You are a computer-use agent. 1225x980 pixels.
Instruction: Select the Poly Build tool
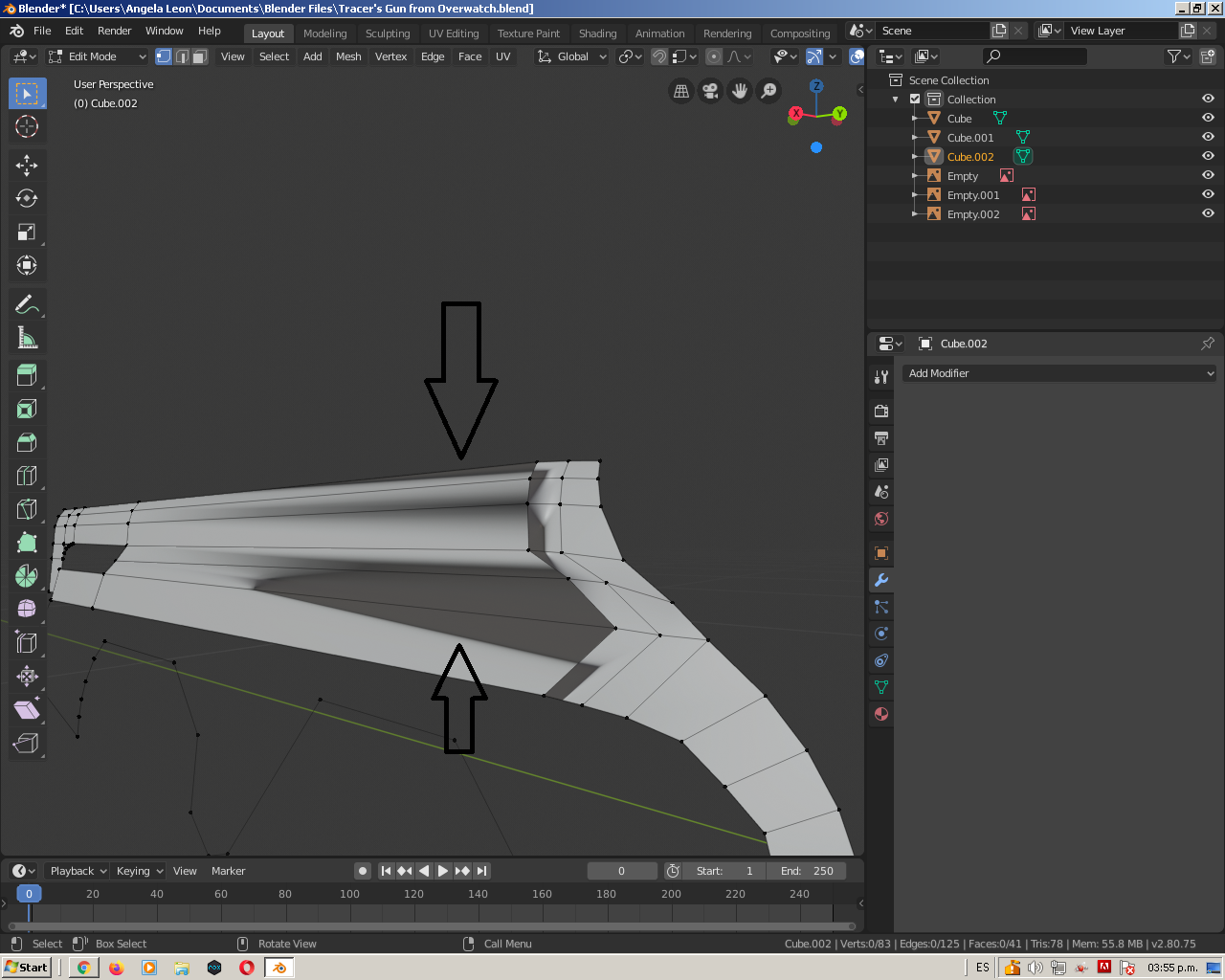[27, 543]
